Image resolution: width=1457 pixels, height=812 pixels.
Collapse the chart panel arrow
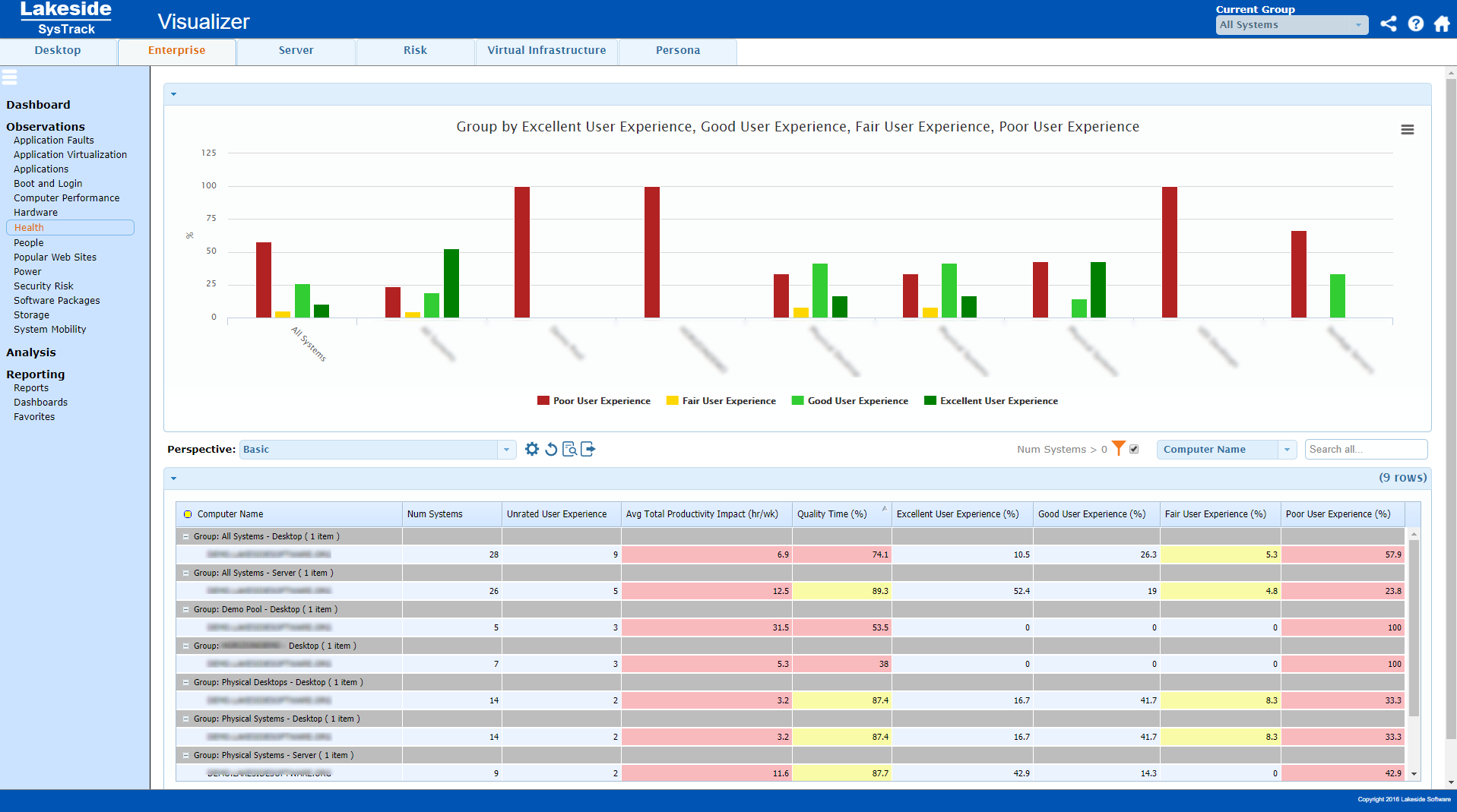(x=174, y=94)
